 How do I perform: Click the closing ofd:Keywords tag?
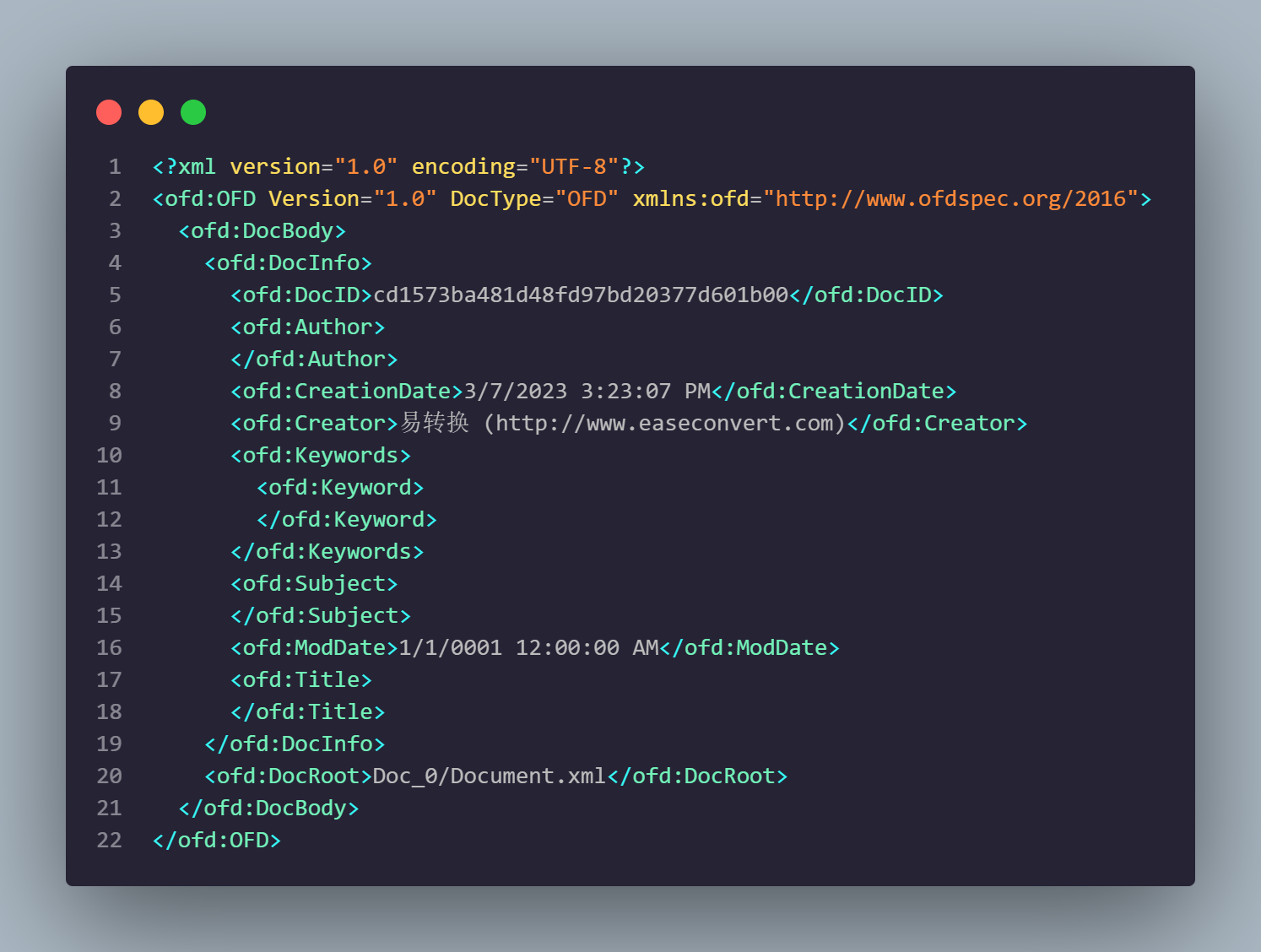coord(327,552)
